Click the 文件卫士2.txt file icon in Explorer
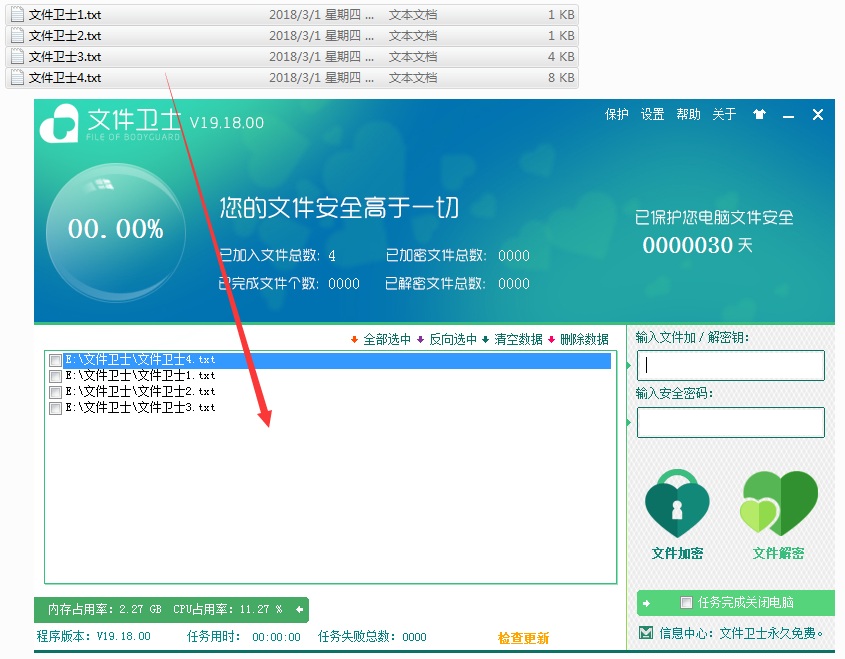 (17, 35)
